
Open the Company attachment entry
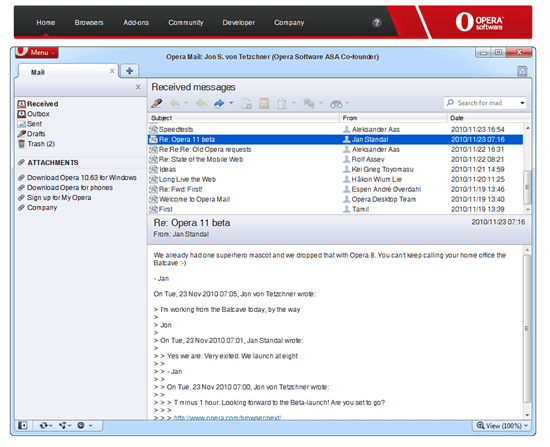click(38, 208)
